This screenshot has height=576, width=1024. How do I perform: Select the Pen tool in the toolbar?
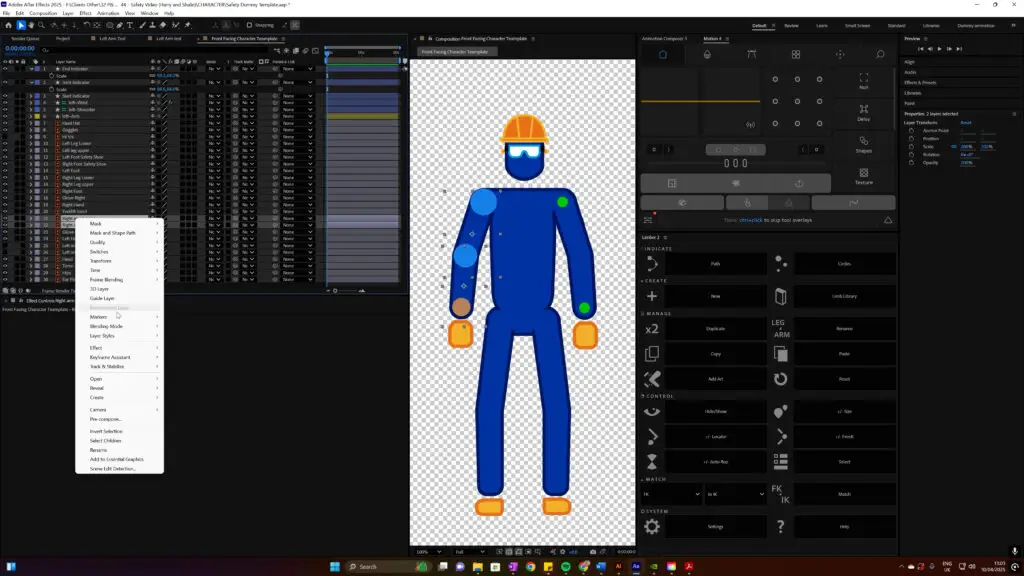pyautogui.click(x=120, y=26)
